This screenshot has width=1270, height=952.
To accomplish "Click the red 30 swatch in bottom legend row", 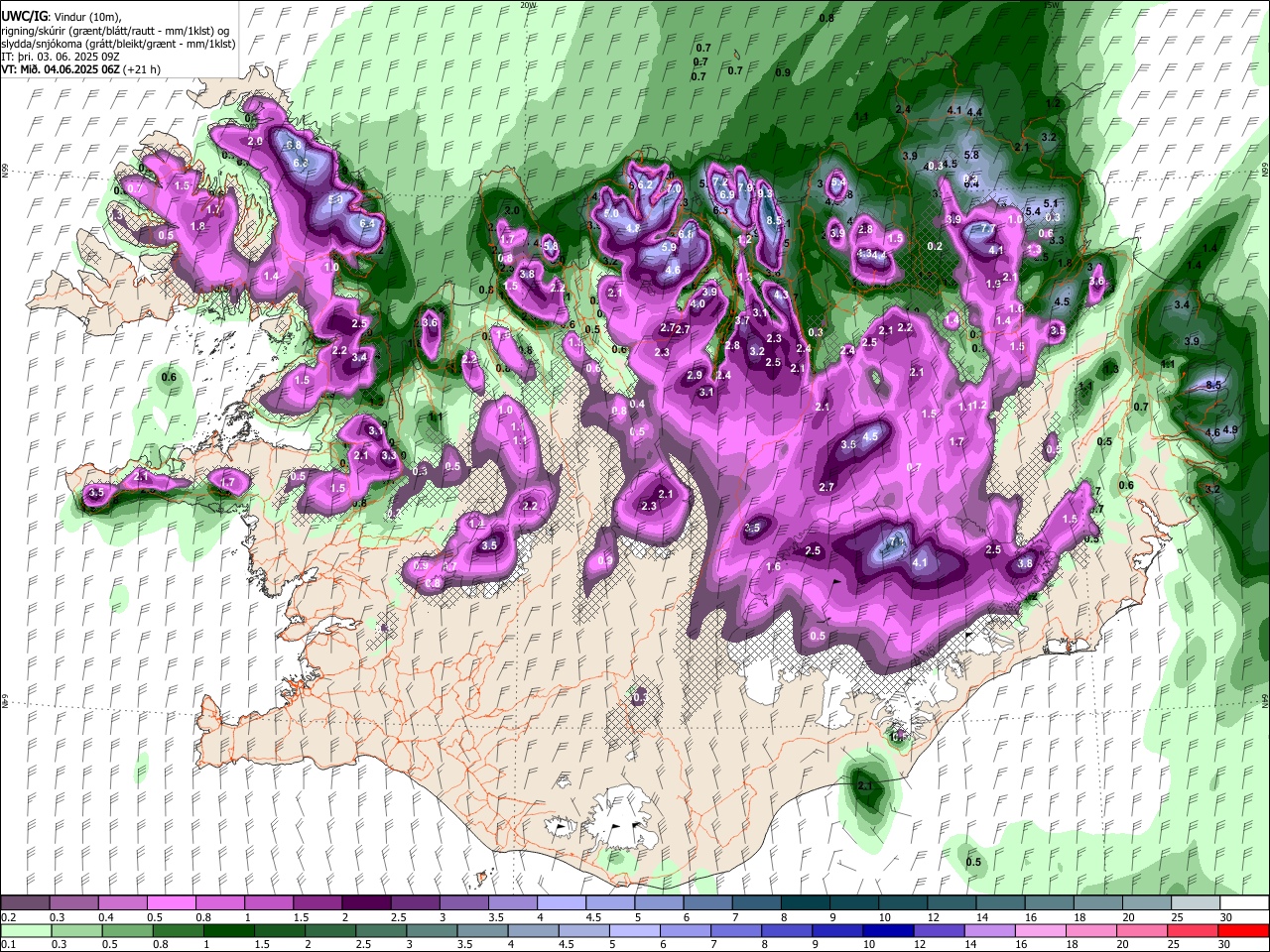I will 1243,930.
